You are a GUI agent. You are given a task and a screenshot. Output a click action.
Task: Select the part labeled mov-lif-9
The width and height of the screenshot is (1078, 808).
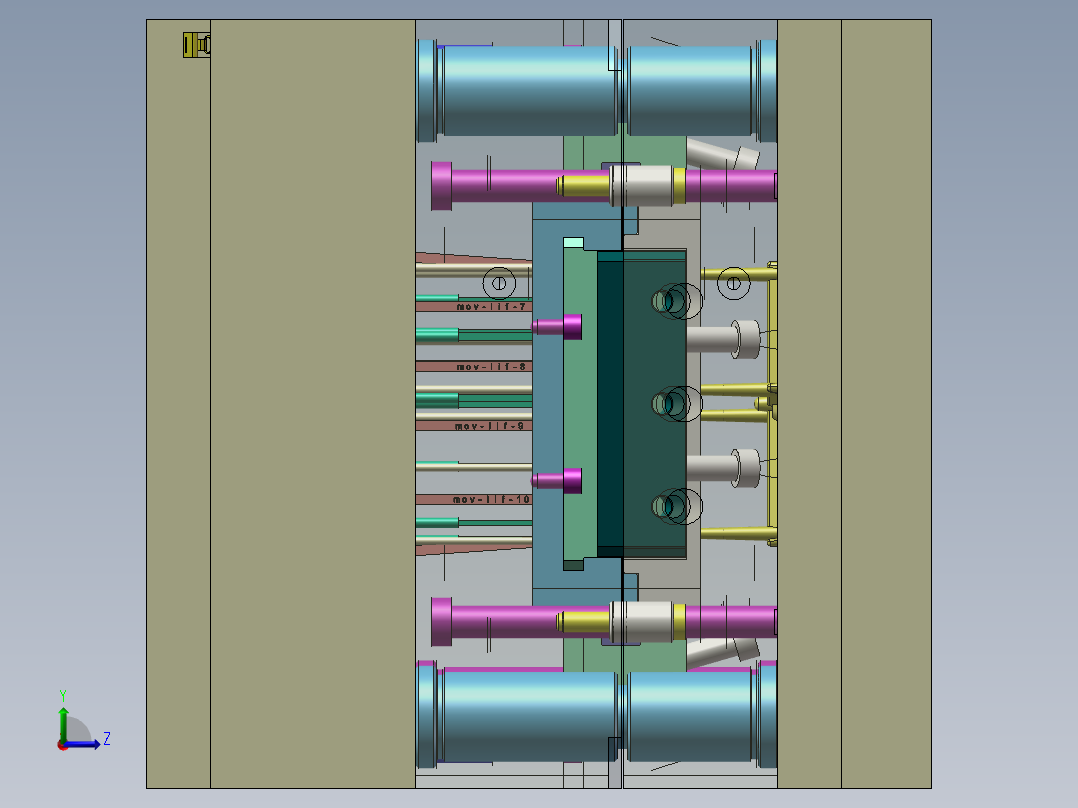474,426
